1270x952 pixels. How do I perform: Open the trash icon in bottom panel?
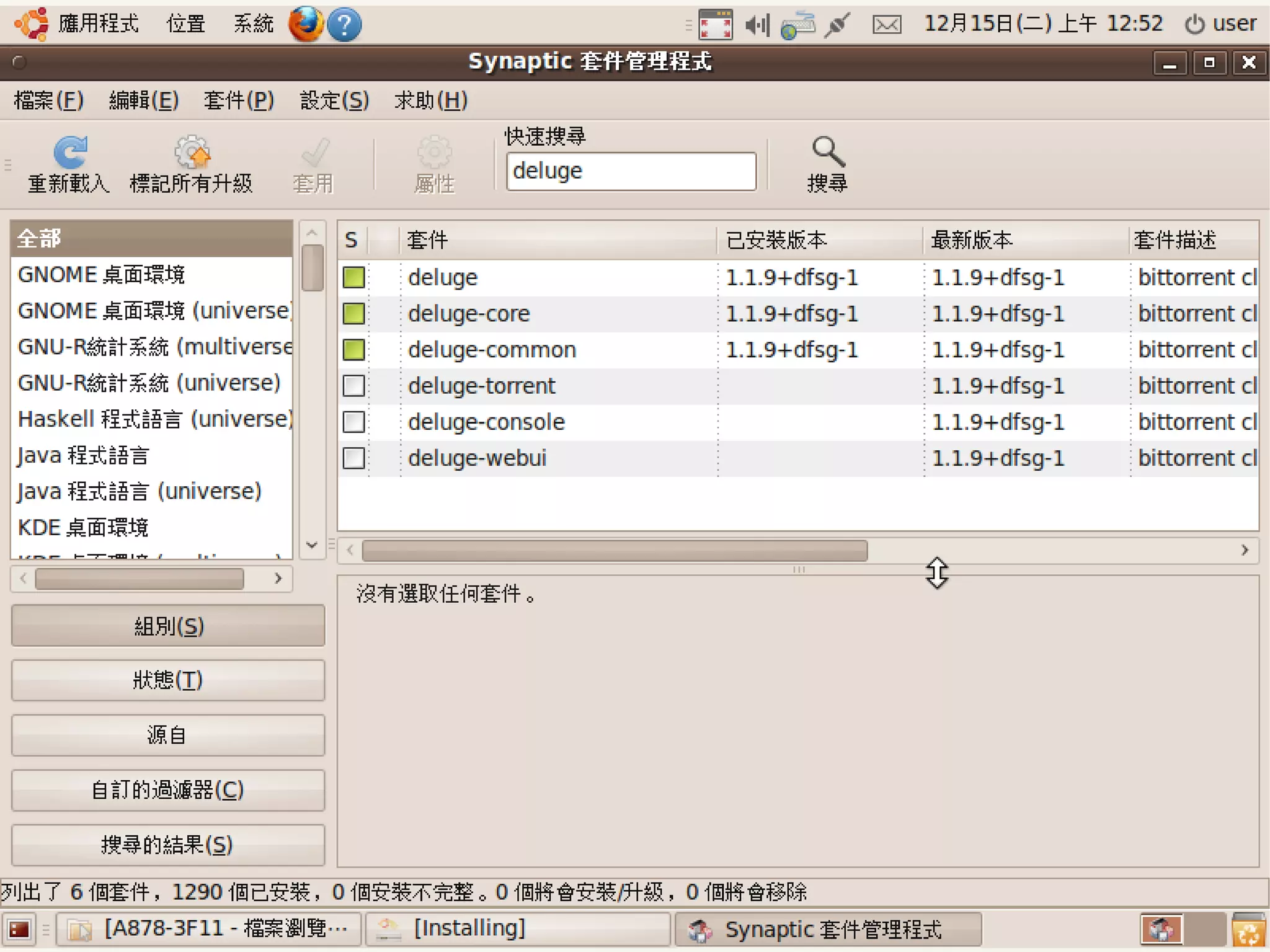1248,930
